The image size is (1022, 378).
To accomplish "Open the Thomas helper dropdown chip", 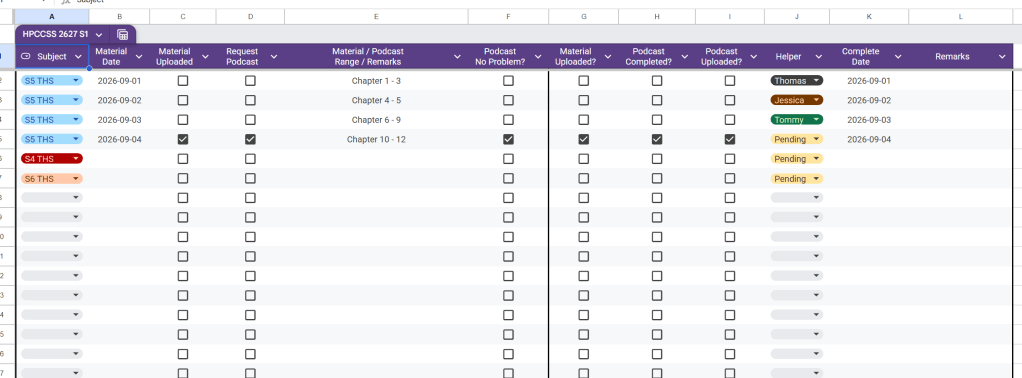I will pos(796,81).
